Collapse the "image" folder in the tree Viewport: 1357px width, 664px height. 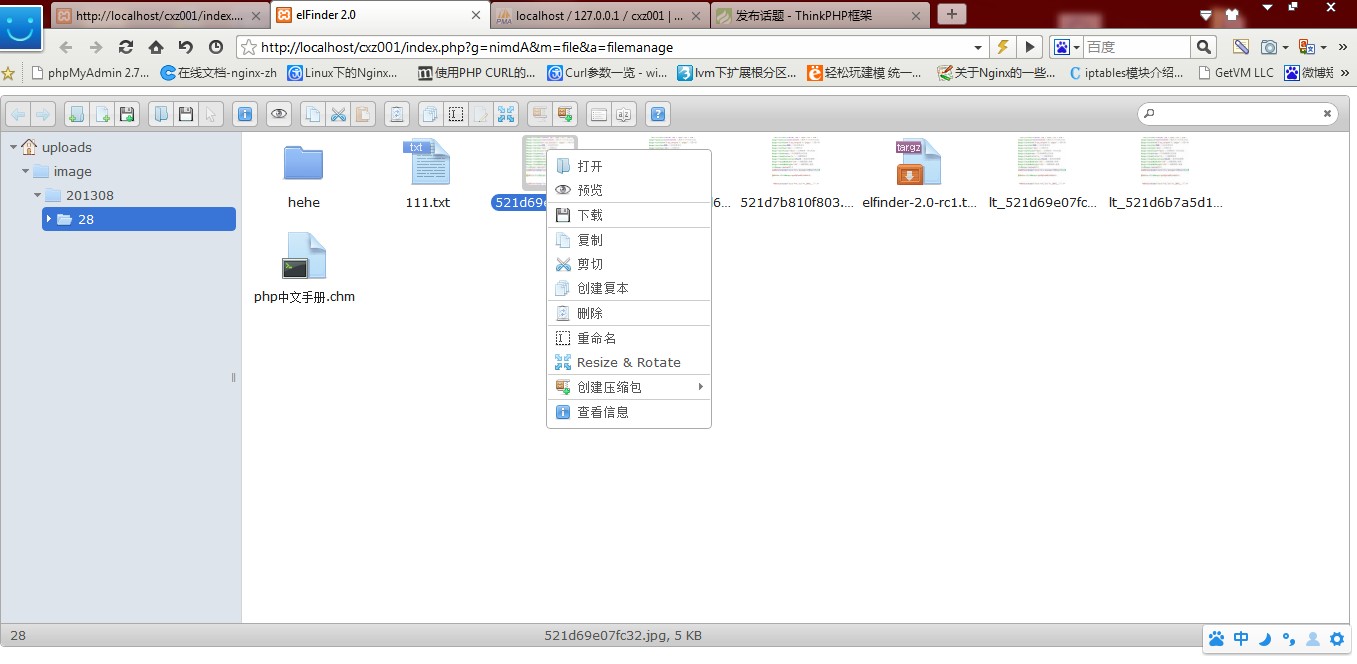(x=25, y=171)
